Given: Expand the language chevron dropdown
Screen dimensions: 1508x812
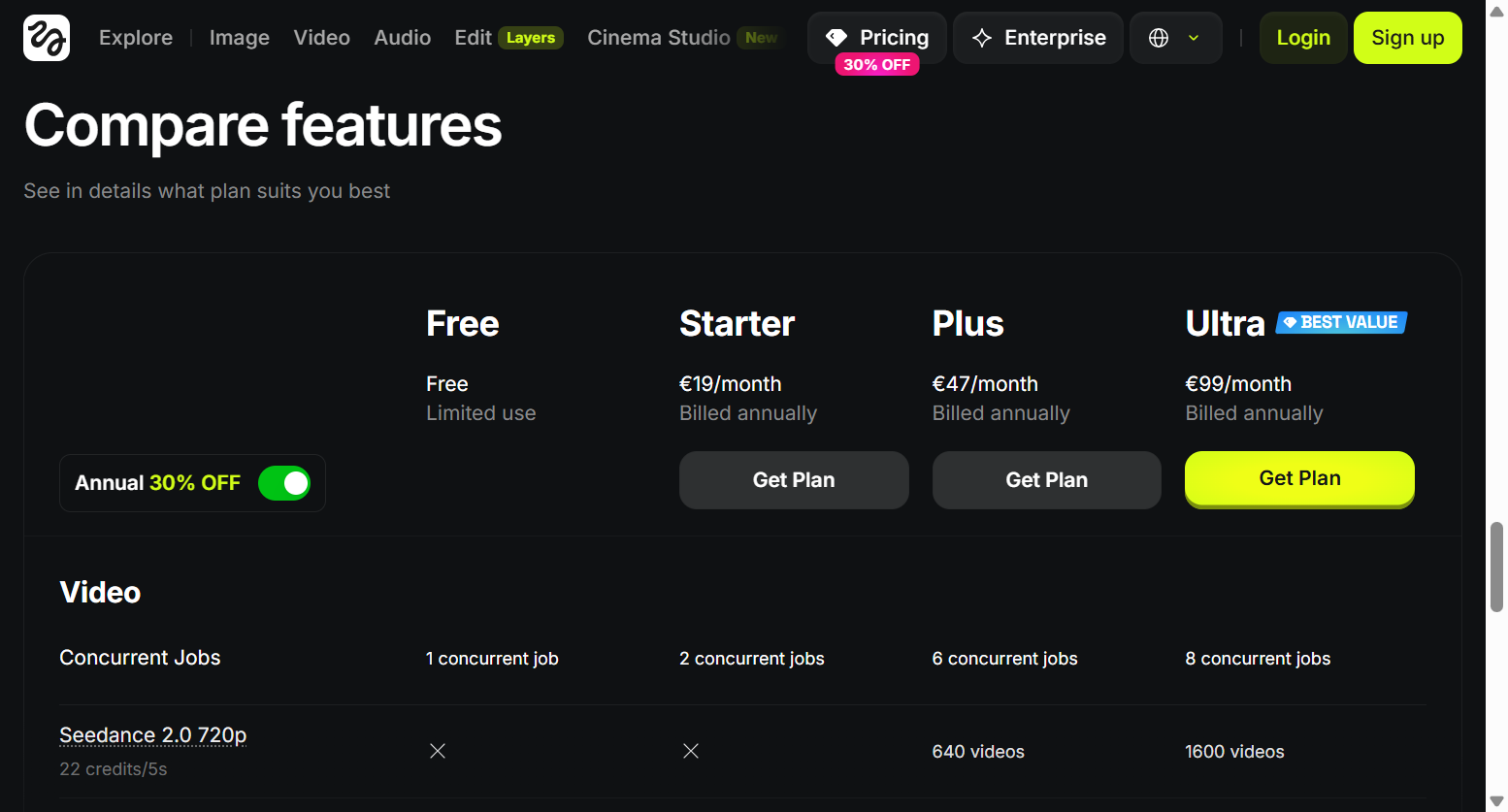Looking at the screenshot, I should (1194, 38).
